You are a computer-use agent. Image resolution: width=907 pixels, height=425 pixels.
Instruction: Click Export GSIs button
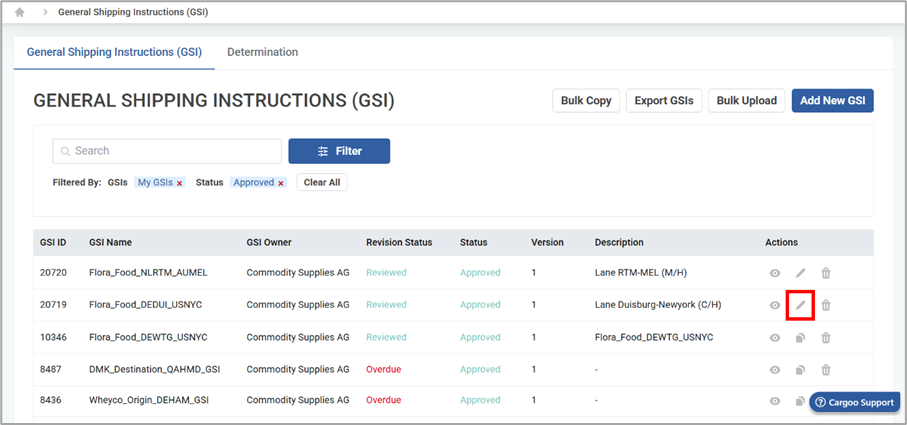point(664,101)
